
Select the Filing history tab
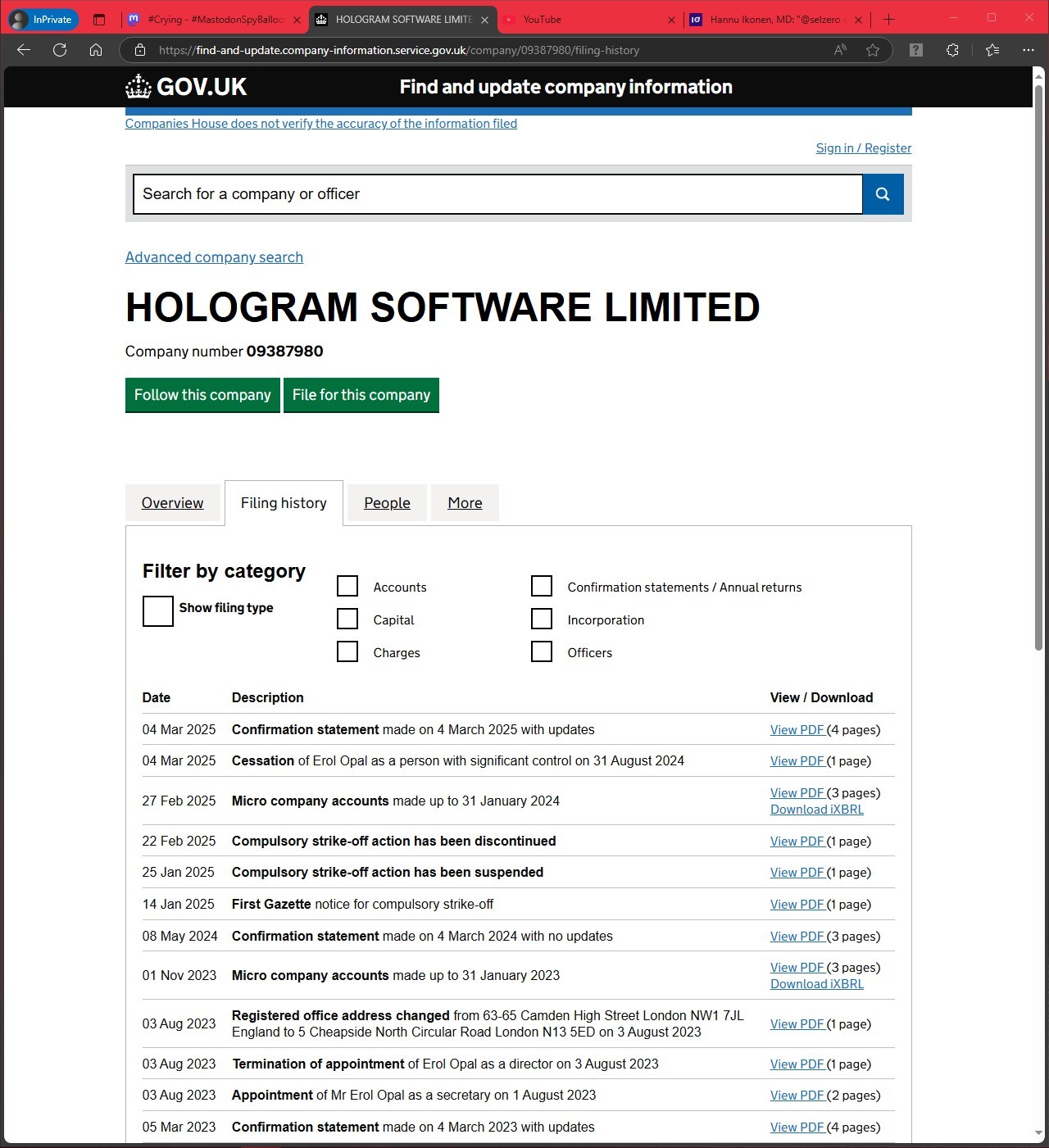point(284,503)
